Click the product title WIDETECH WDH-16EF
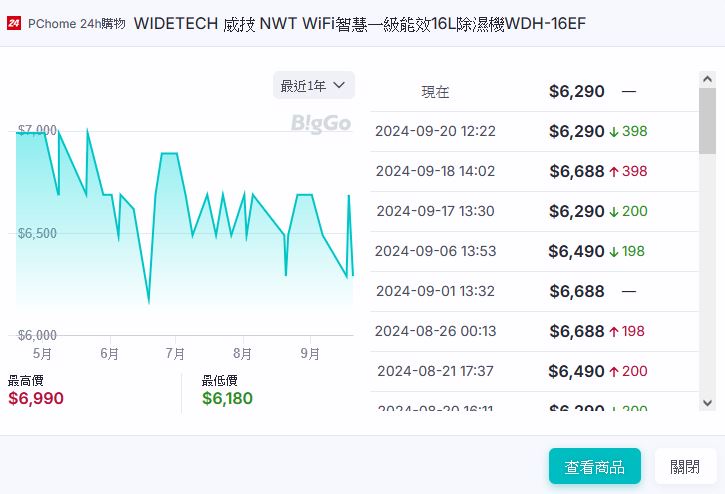This screenshot has width=725, height=494. pos(359,23)
